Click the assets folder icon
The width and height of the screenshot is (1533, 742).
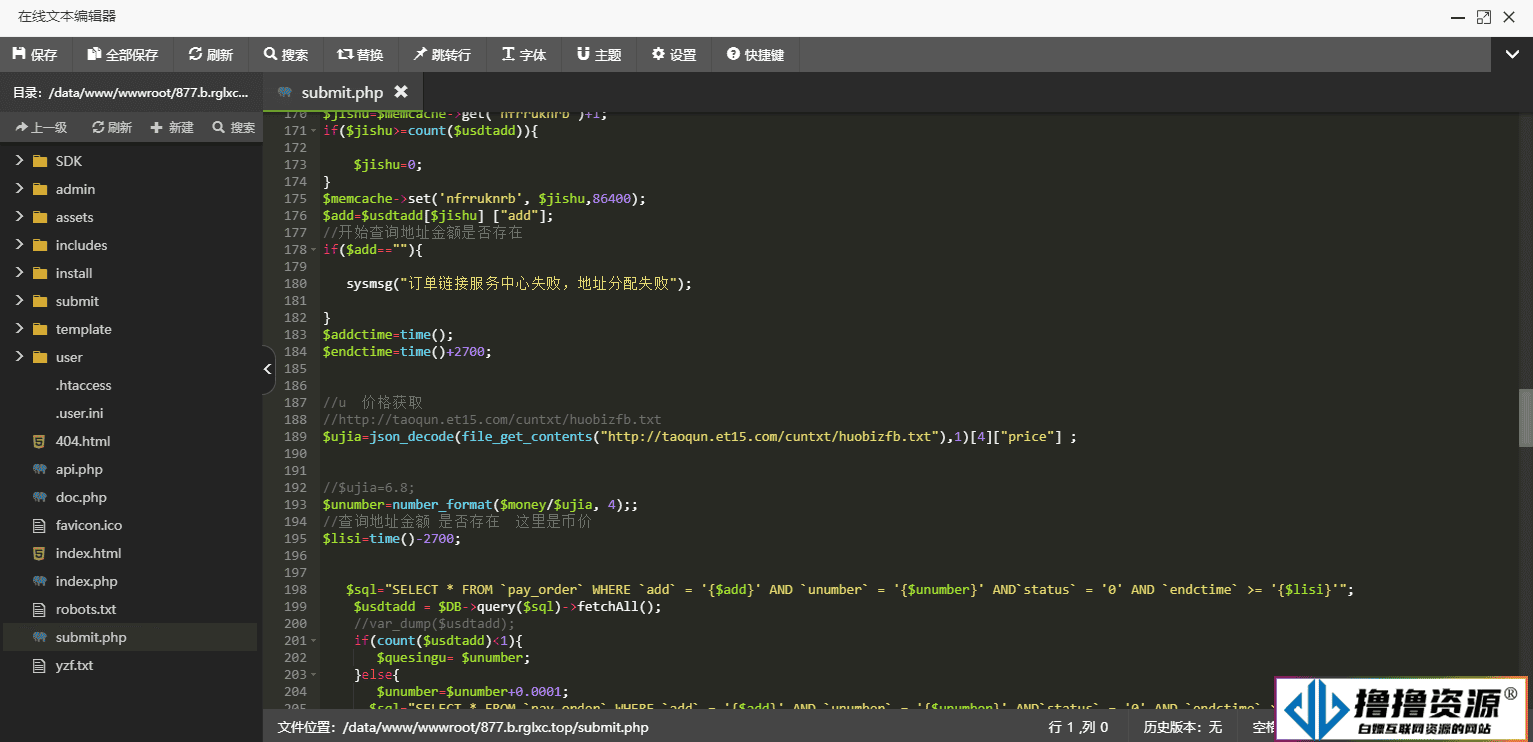pos(40,217)
